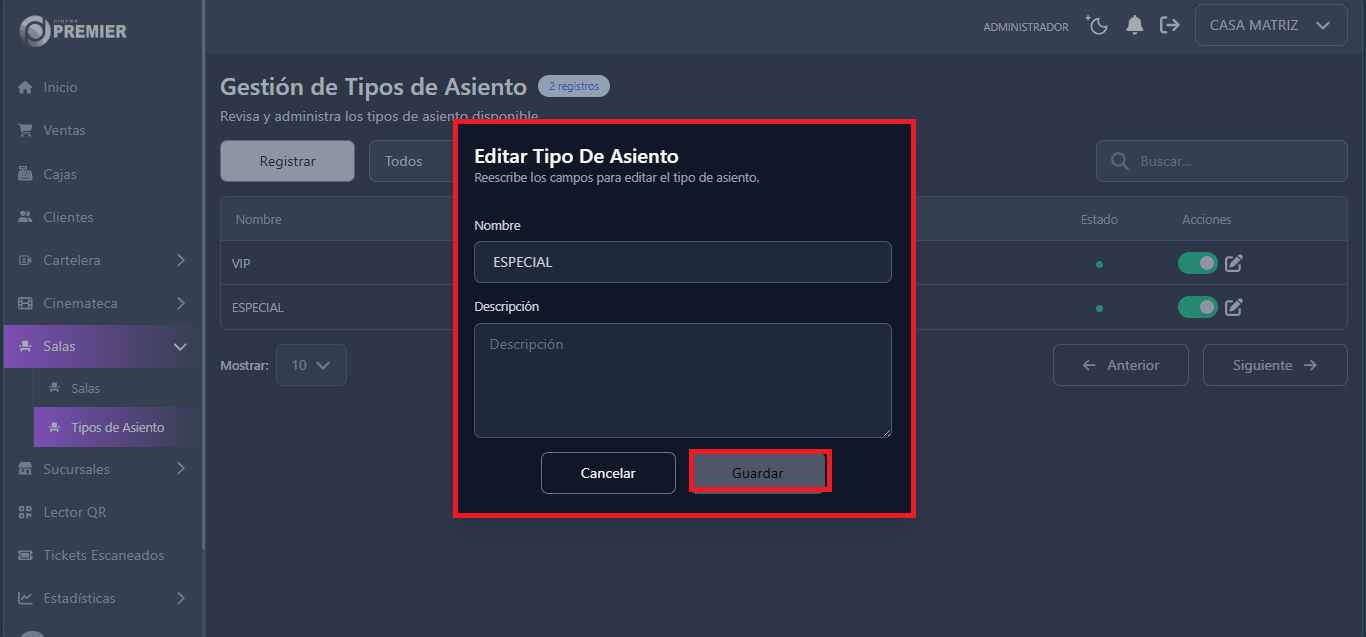Image resolution: width=1366 pixels, height=637 pixels.
Task: Select the Lector QR sidebar icon
Action: [24, 511]
